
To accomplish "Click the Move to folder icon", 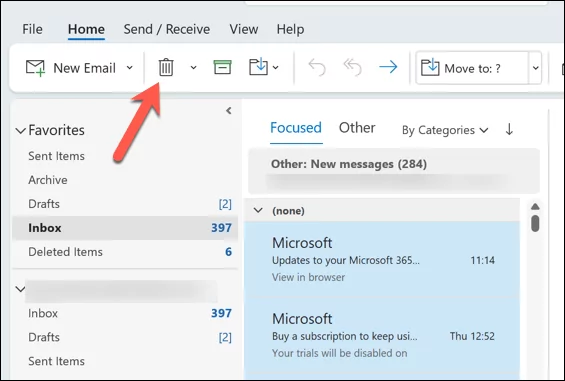I will (x=258, y=67).
